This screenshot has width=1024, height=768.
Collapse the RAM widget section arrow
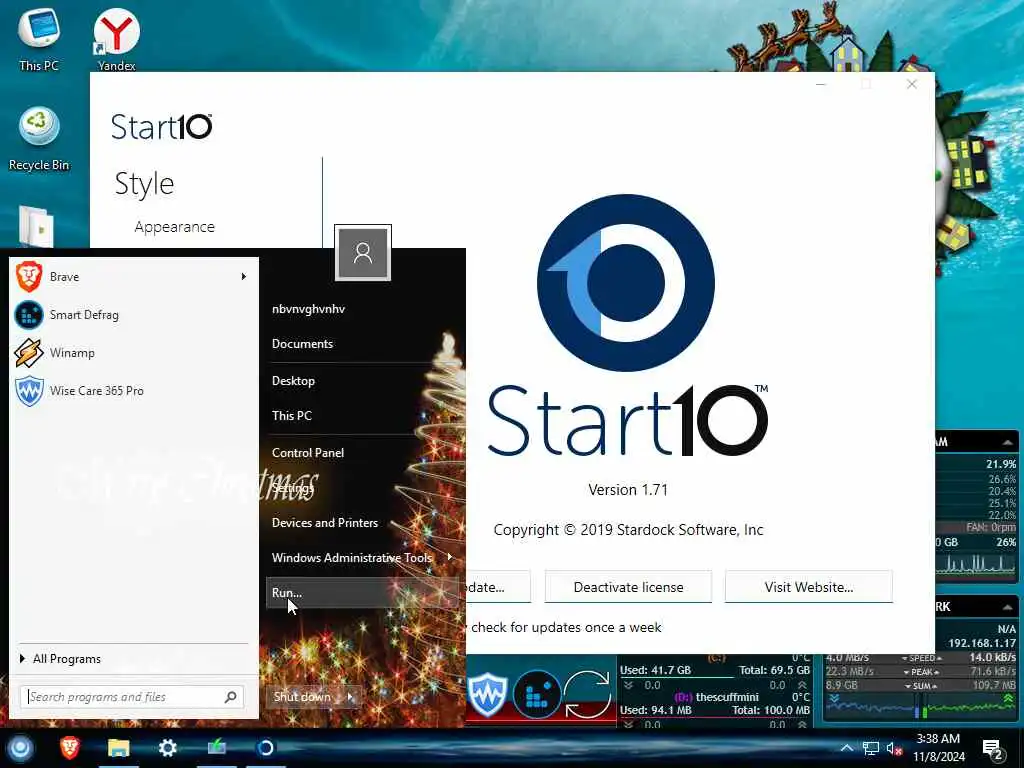pyautogui.click(x=1008, y=443)
